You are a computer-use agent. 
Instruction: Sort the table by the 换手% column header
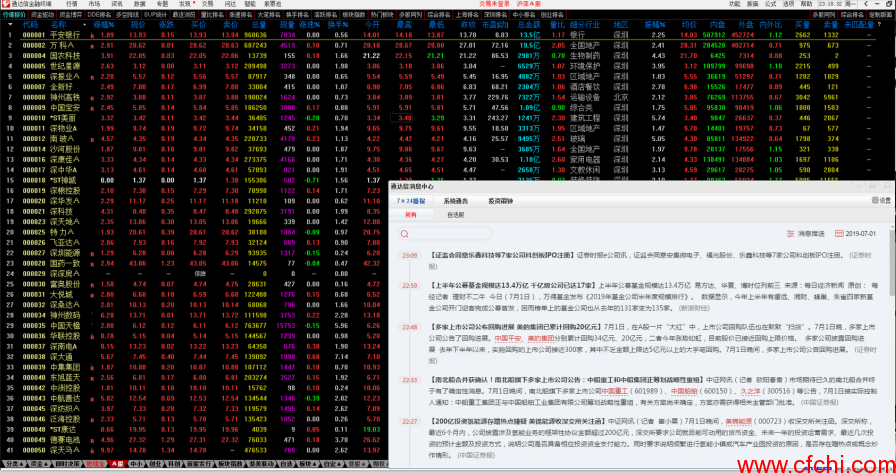pyautogui.click(x=337, y=25)
